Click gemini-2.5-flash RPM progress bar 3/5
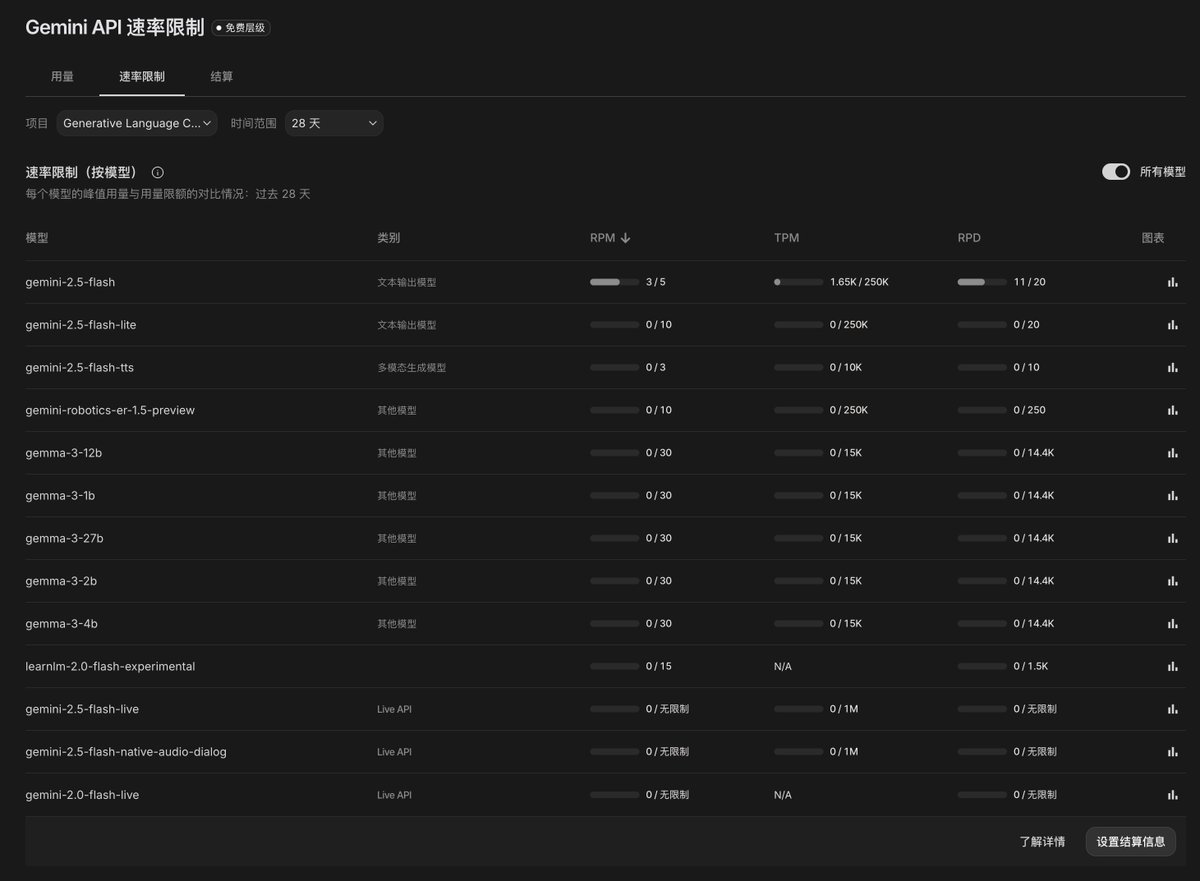 614,282
